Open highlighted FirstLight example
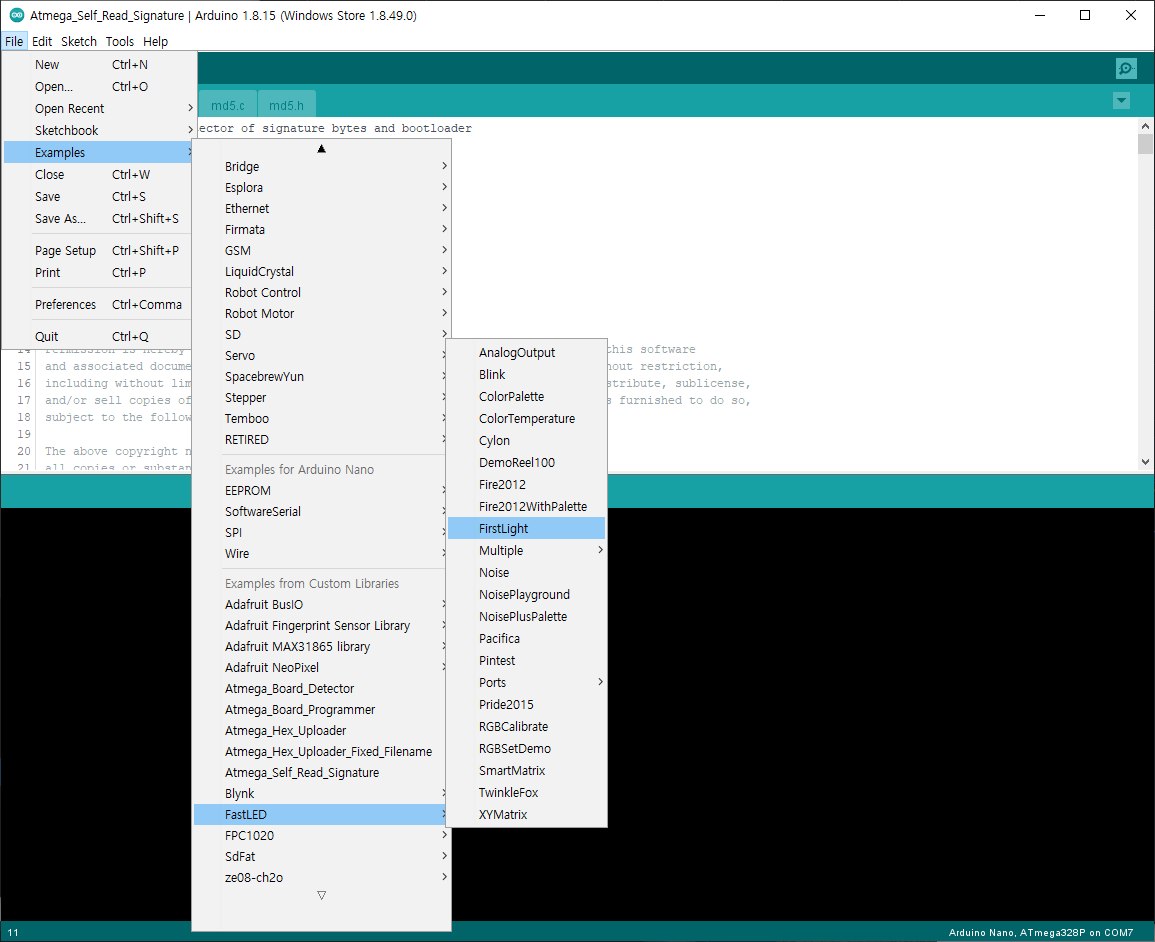Image resolution: width=1155 pixels, height=942 pixels. (526, 529)
